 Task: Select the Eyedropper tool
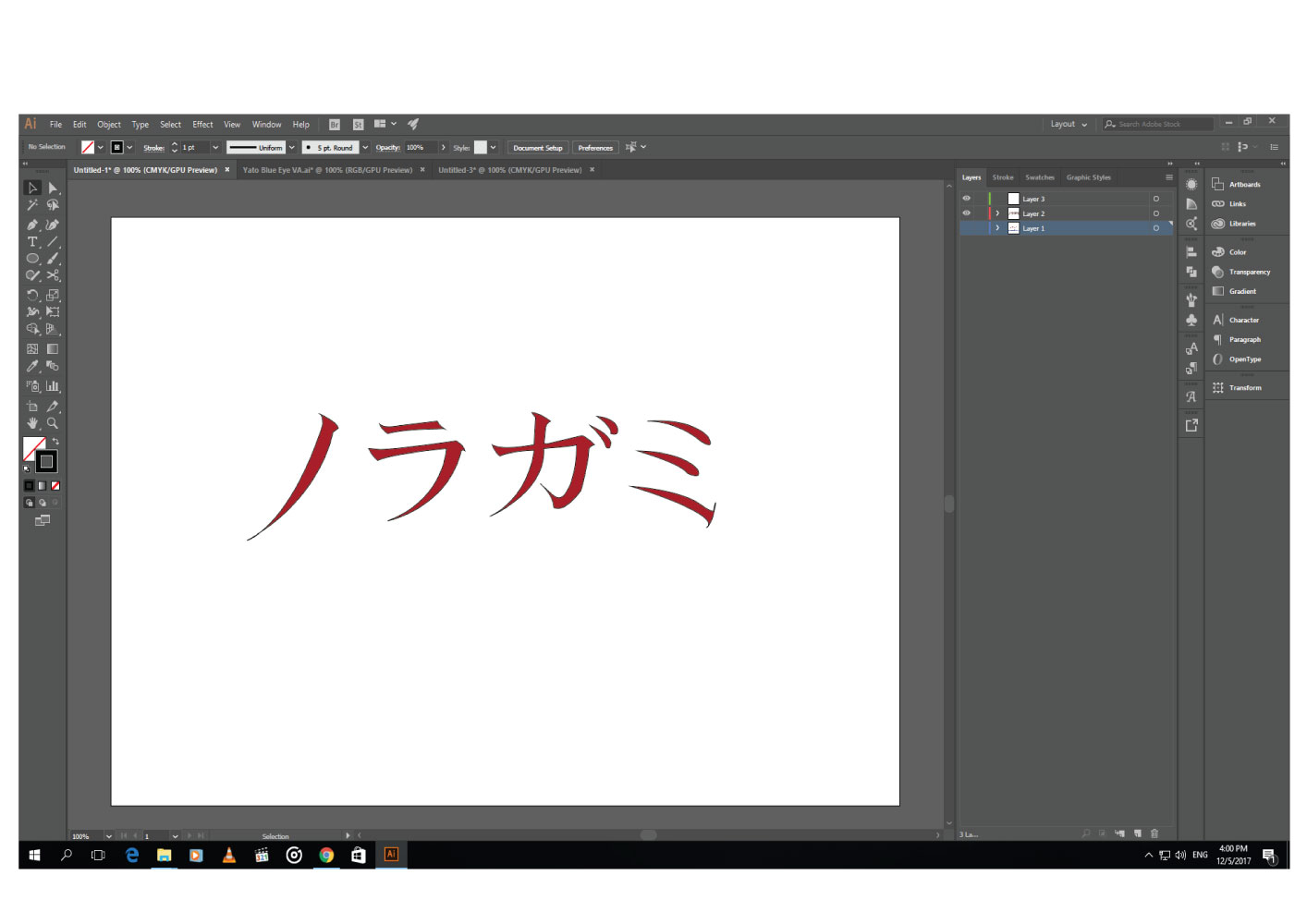click(x=32, y=366)
